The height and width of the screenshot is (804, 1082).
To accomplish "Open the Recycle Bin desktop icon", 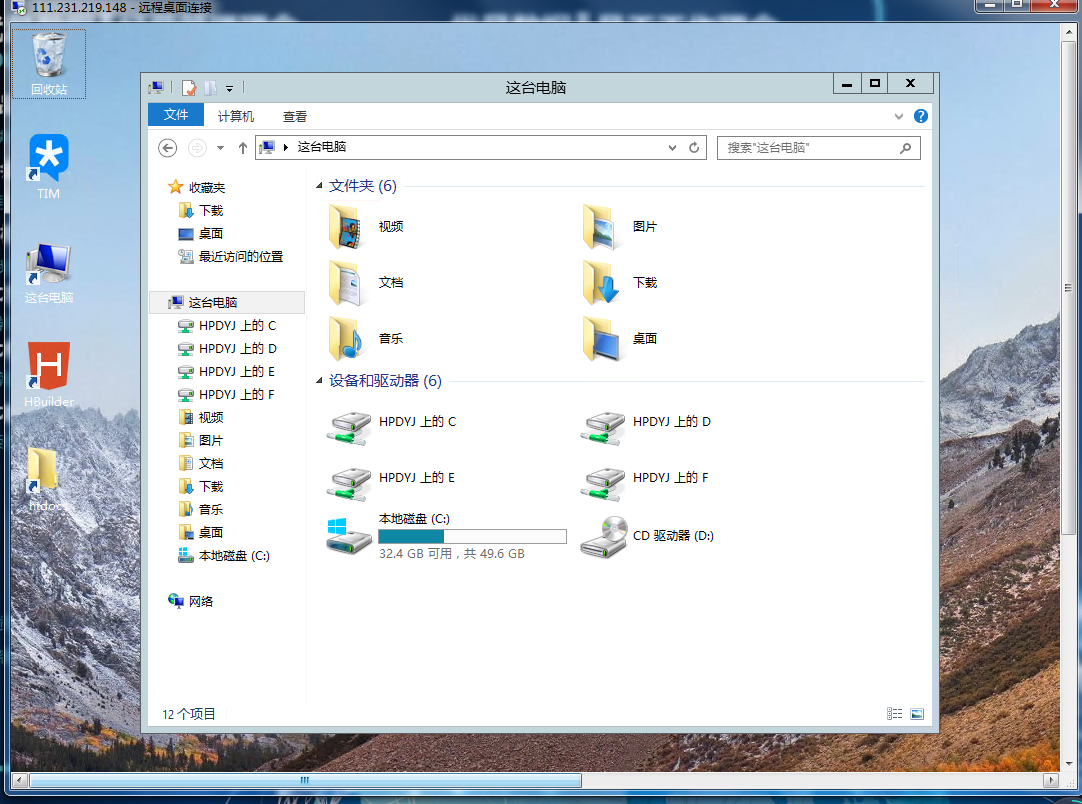I will [48, 63].
